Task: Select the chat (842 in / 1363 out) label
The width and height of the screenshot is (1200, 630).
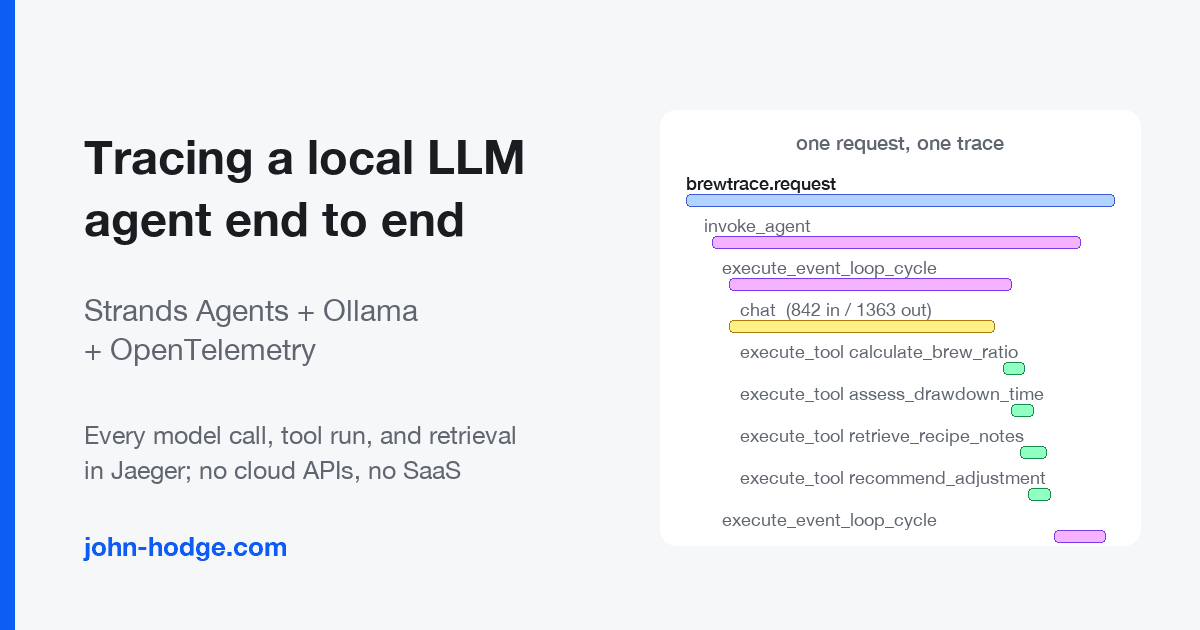Action: click(x=836, y=310)
